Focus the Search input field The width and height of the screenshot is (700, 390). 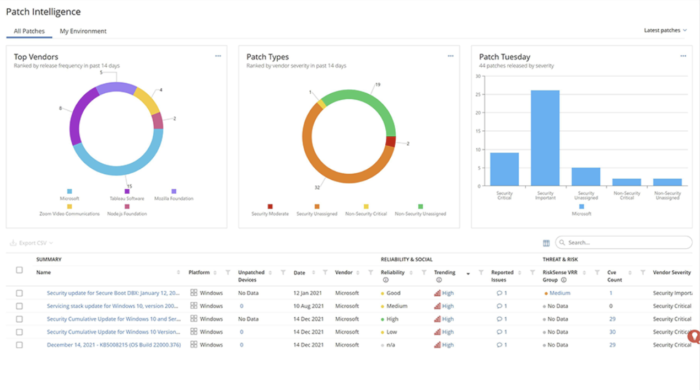624,242
